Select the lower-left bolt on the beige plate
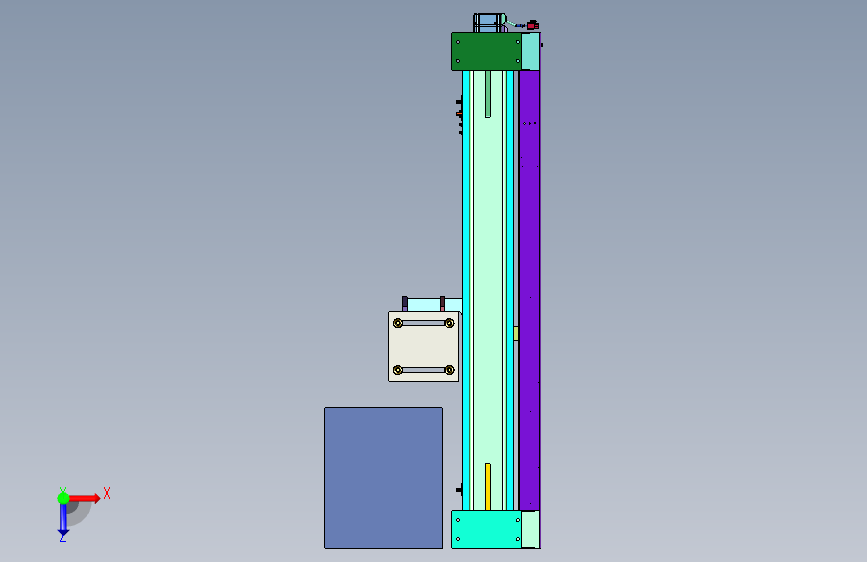This screenshot has width=867, height=562. [x=398, y=370]
